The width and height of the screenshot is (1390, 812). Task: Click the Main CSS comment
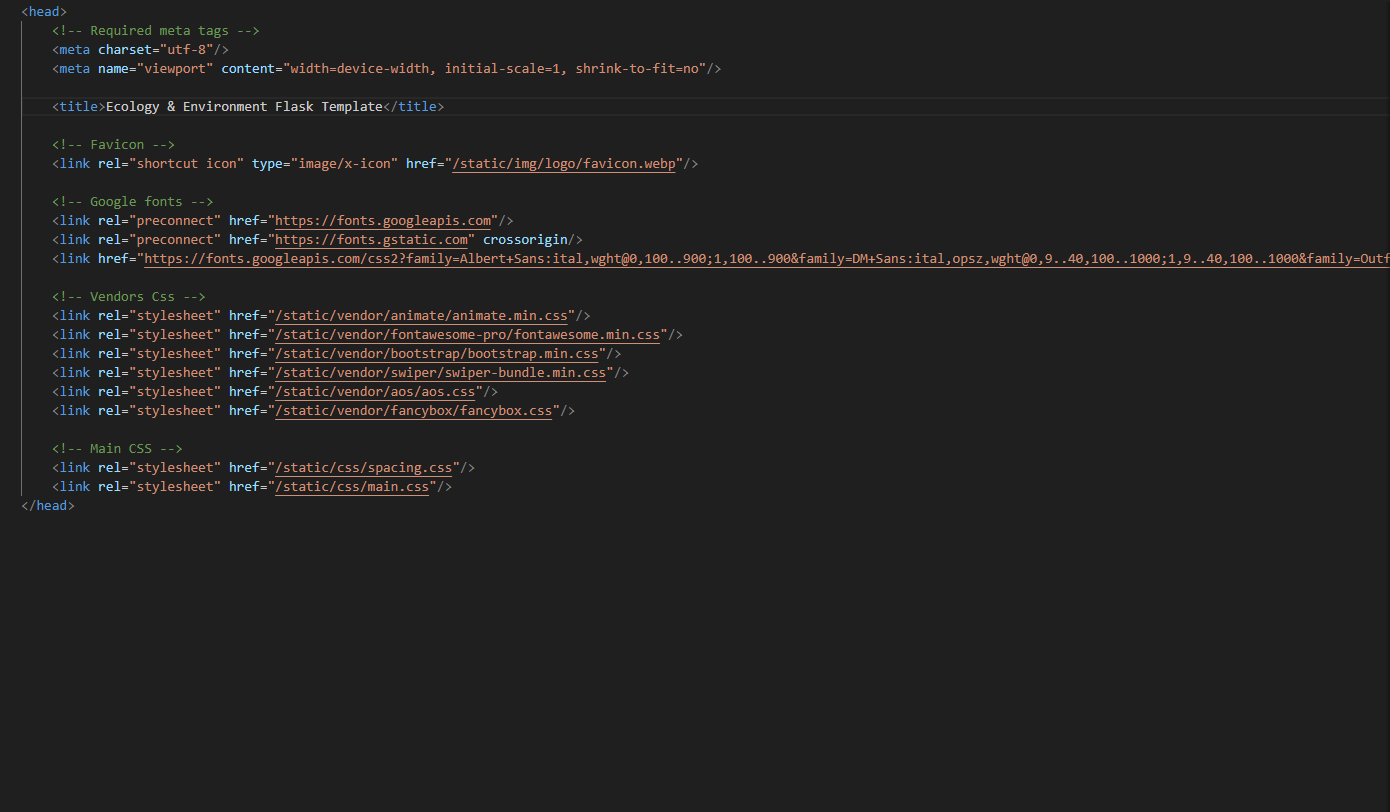pos(116,448)
